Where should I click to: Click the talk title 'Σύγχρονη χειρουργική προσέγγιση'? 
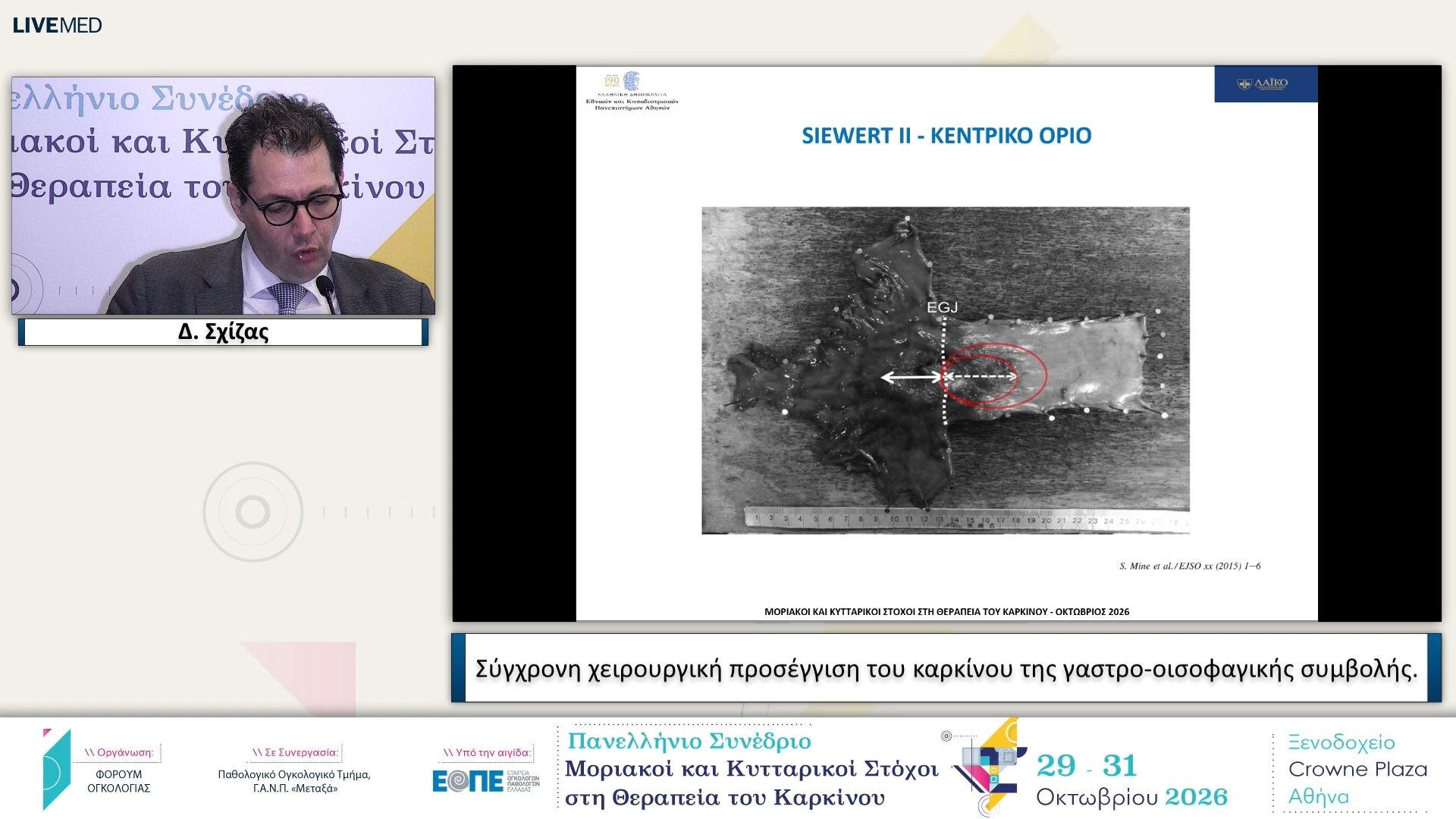coord(668,669)
